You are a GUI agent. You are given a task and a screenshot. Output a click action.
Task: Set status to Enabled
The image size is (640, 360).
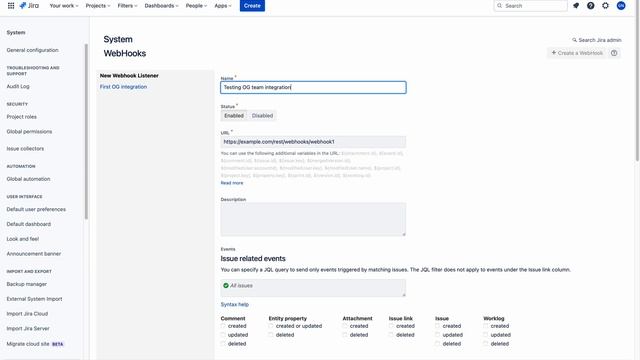(x=234, y=116)
